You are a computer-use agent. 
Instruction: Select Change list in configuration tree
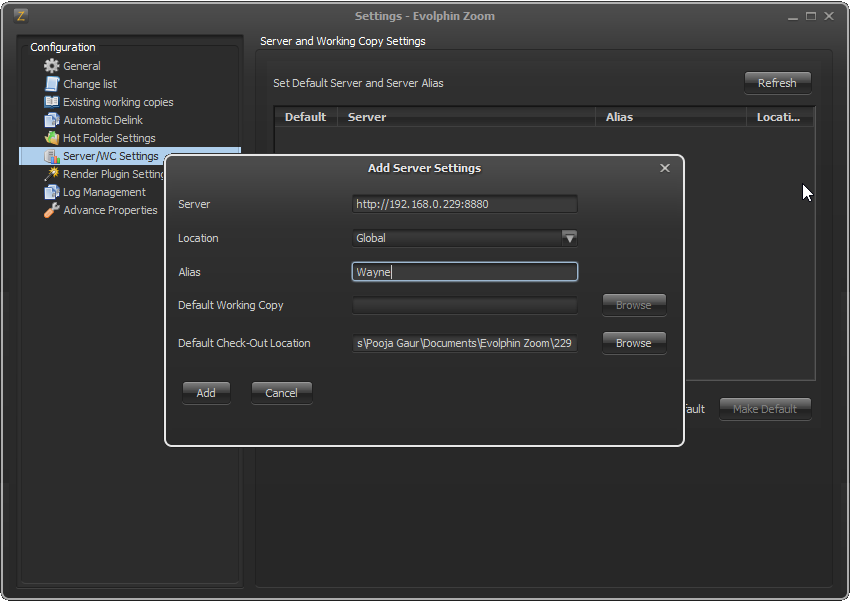point(90,84)
